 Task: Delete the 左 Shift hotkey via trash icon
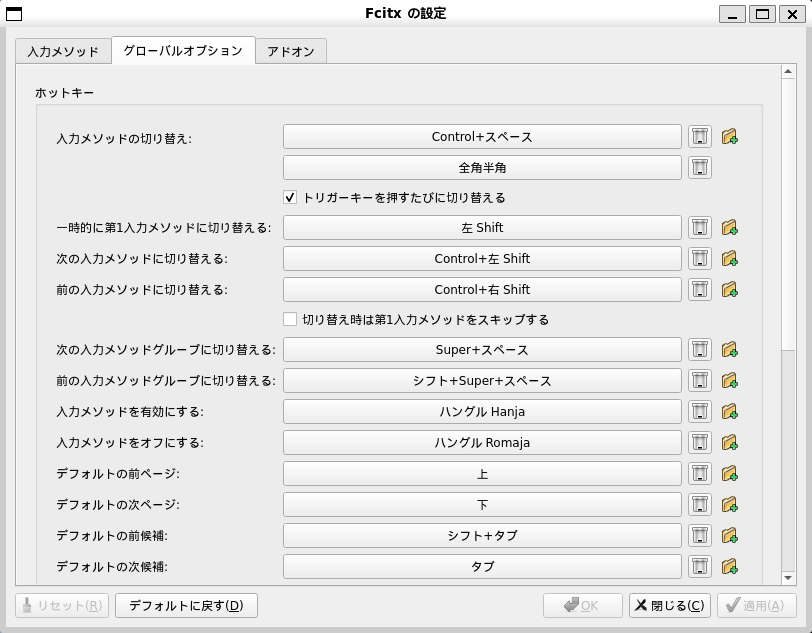click(700, 228)
